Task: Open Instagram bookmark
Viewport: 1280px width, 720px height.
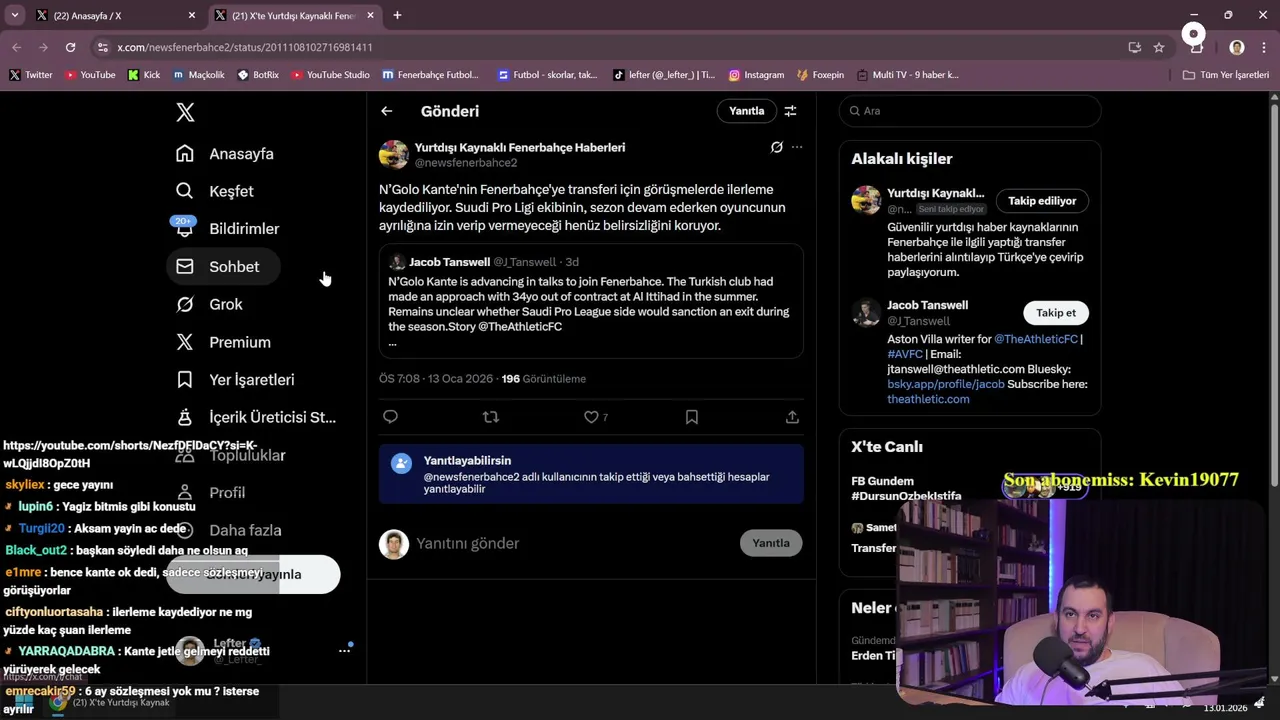Action: tap(756, 75)
